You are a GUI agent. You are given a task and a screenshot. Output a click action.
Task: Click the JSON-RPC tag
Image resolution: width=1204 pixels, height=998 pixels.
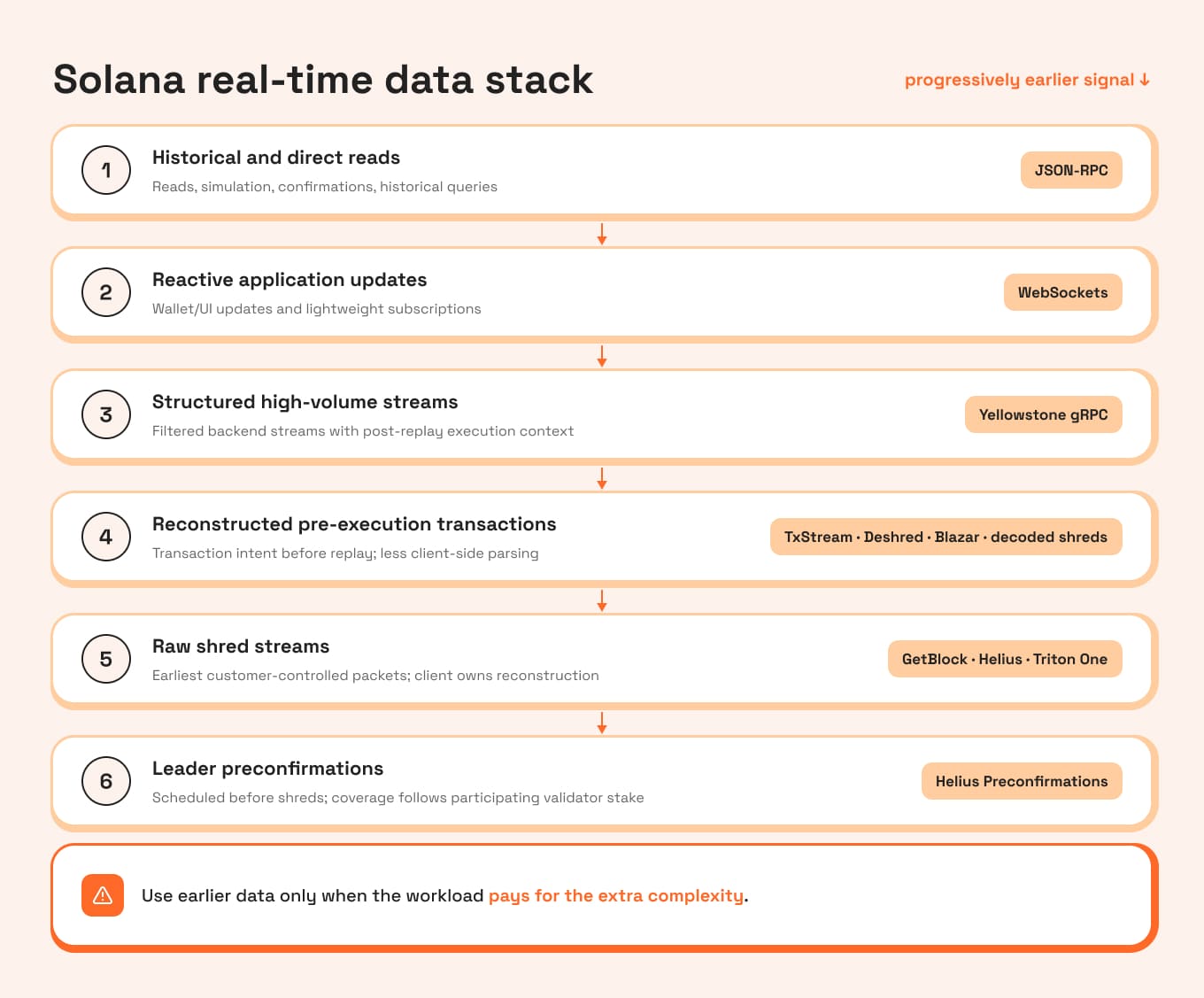tap(1071, 170)
